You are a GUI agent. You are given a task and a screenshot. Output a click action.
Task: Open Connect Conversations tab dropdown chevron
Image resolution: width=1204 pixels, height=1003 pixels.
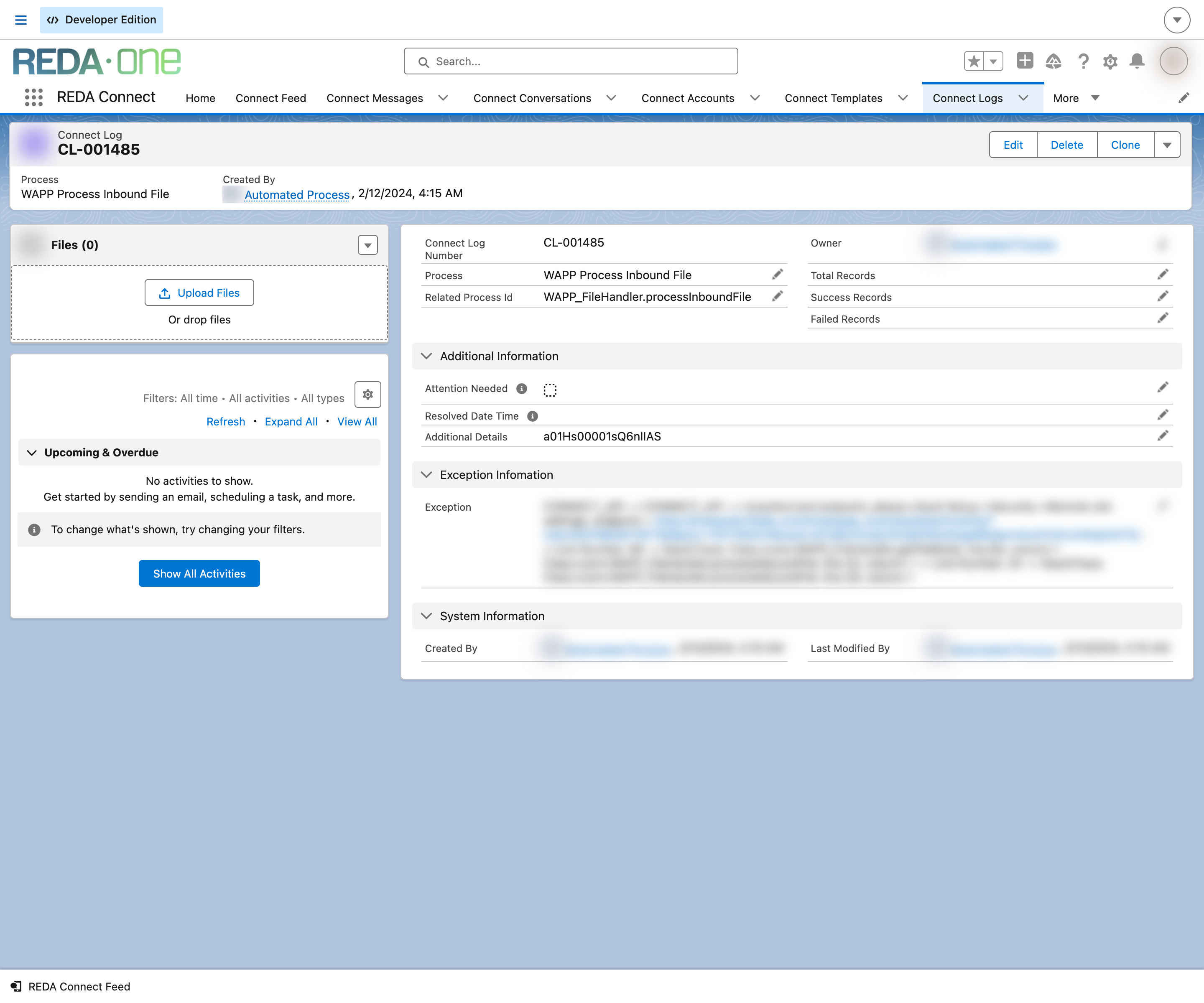[x=611, y=98]
